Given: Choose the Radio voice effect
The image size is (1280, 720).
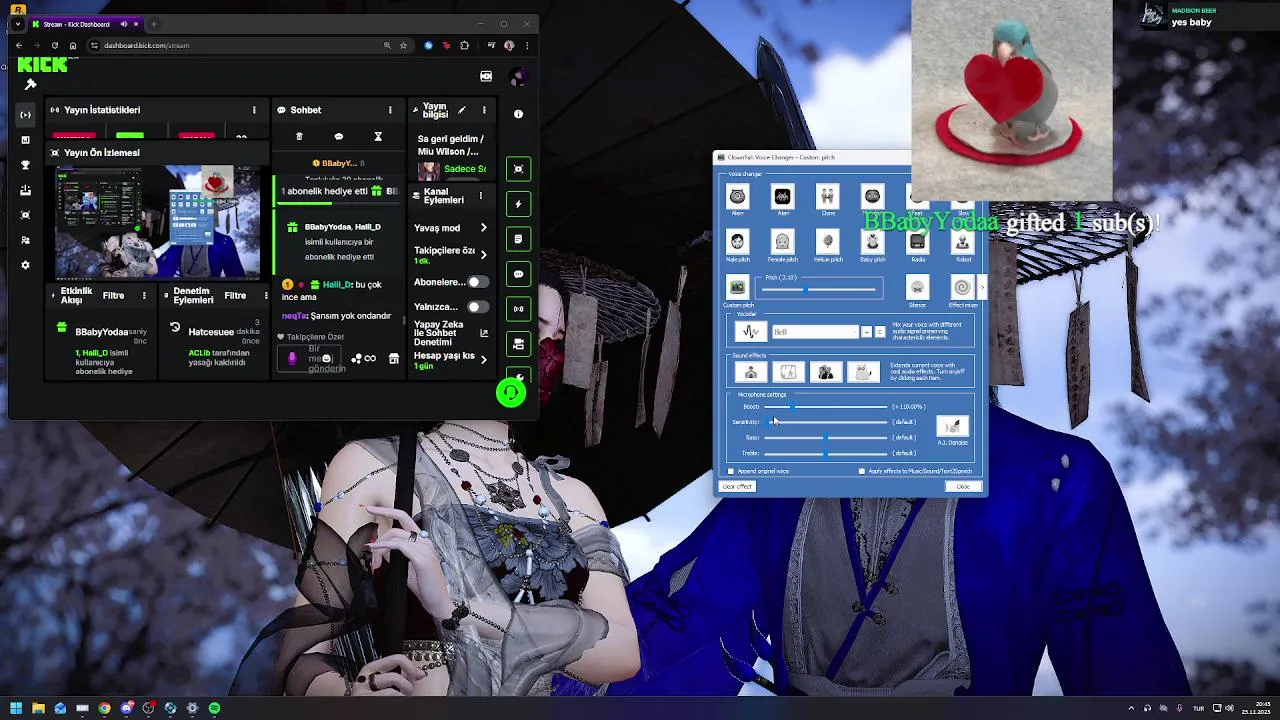Looking at the screenshot, I should point(917,243).
